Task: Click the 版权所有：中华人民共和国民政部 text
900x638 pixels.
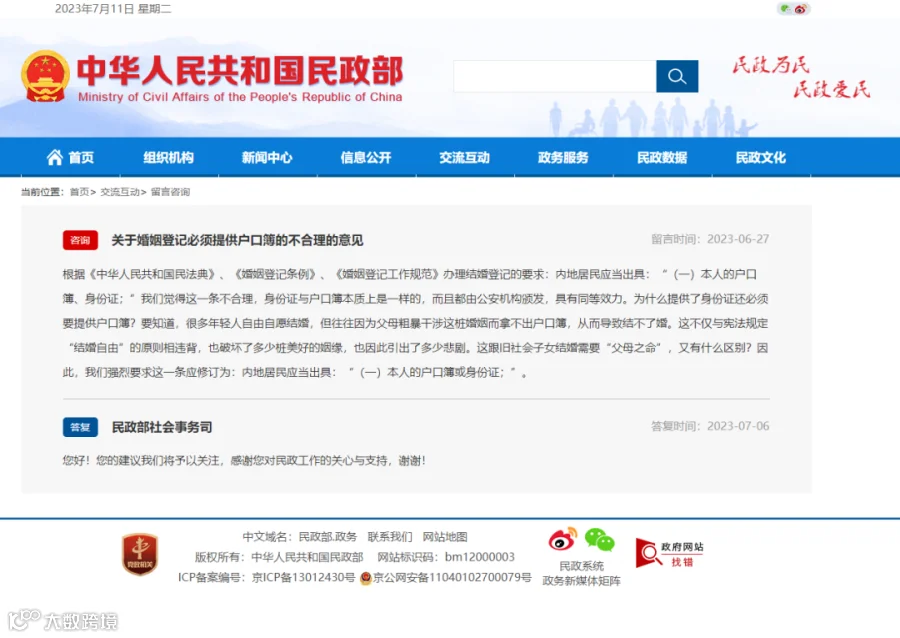Action: point(279,557)
